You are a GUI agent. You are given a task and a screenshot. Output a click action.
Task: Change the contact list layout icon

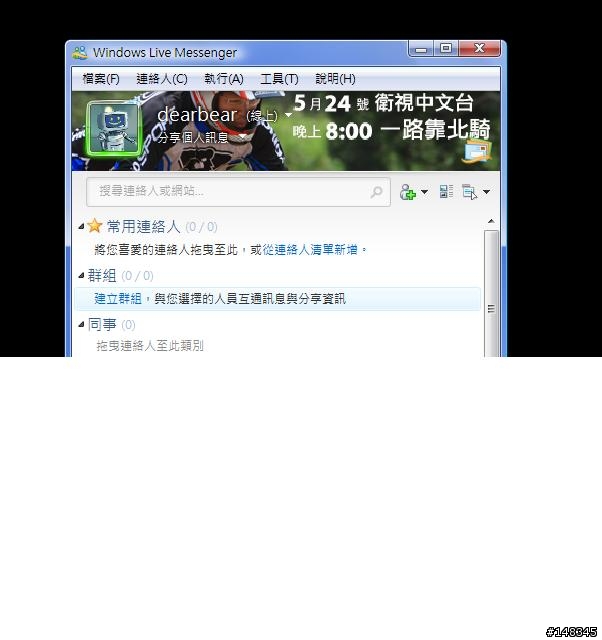click(446, 191)
